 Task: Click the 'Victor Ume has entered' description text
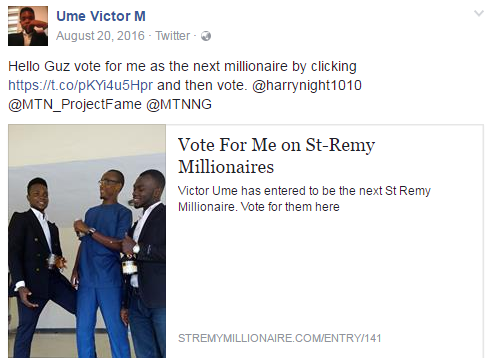click(304, 199)
